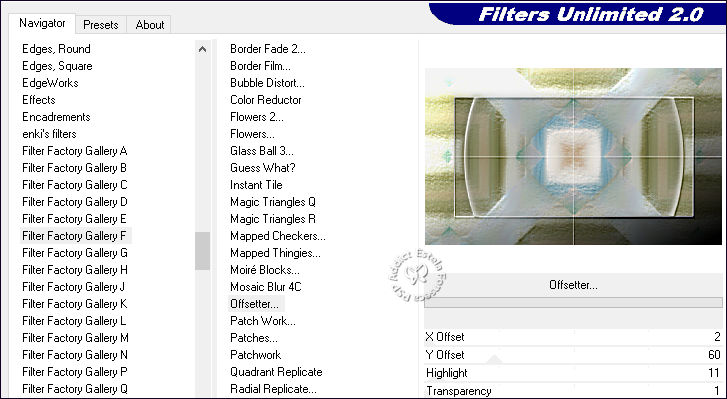The image size is (727, 399).
Task: Click the category list scroll-up arrow
Action: coord(202,49)
